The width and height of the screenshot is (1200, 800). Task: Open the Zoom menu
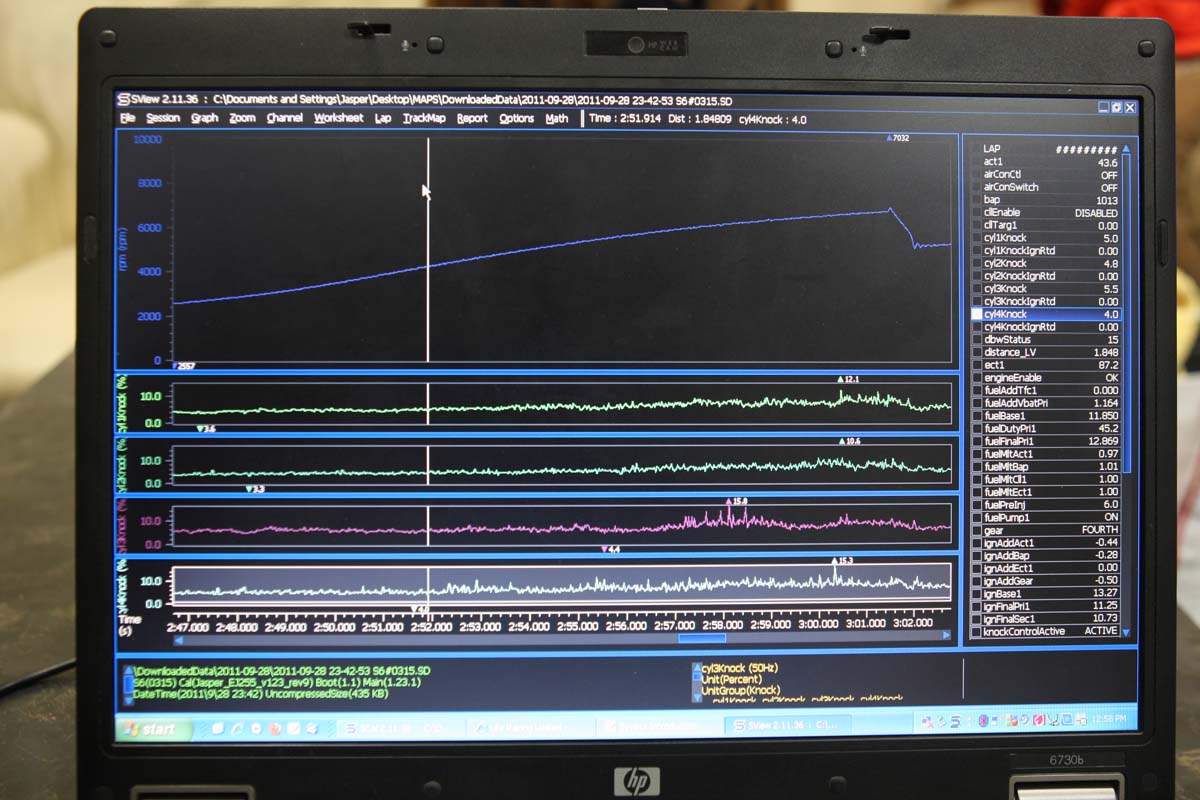tap(242, 118)
